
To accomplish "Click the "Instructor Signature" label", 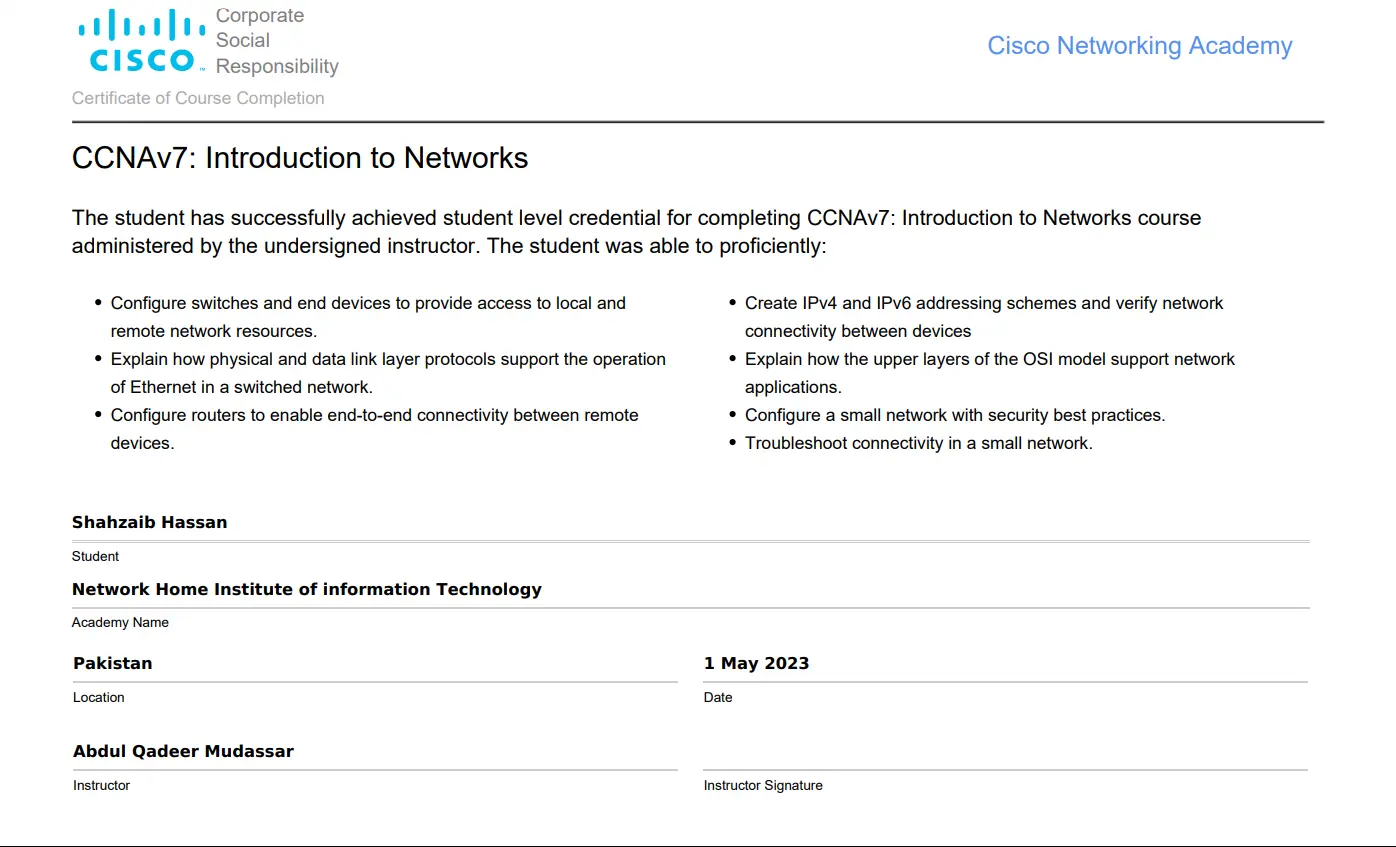I will pyautogui.click(x=763, y=785).
